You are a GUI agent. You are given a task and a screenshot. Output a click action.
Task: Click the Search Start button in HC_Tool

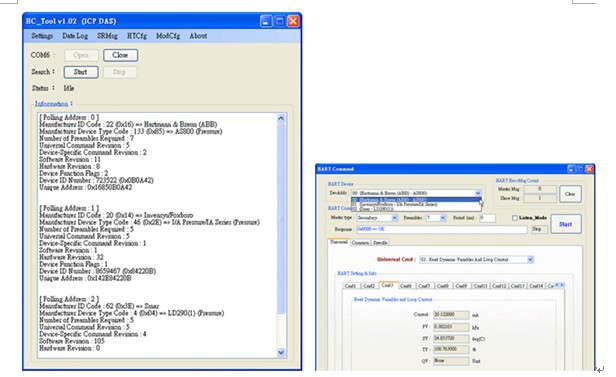tap(81, 72)
